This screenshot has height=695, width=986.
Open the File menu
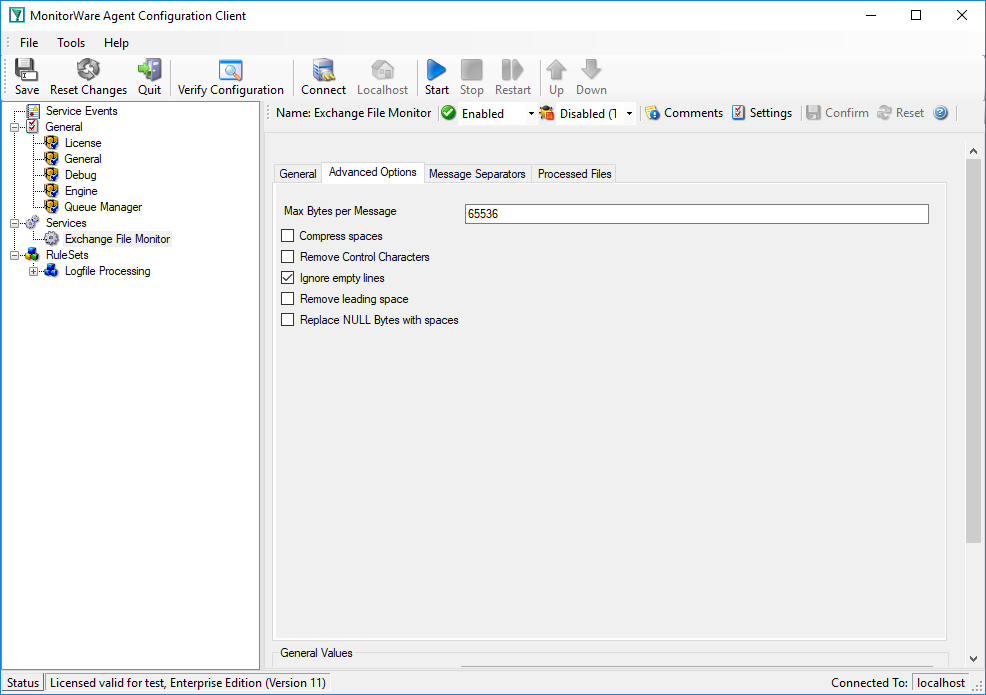pos(29,43)
